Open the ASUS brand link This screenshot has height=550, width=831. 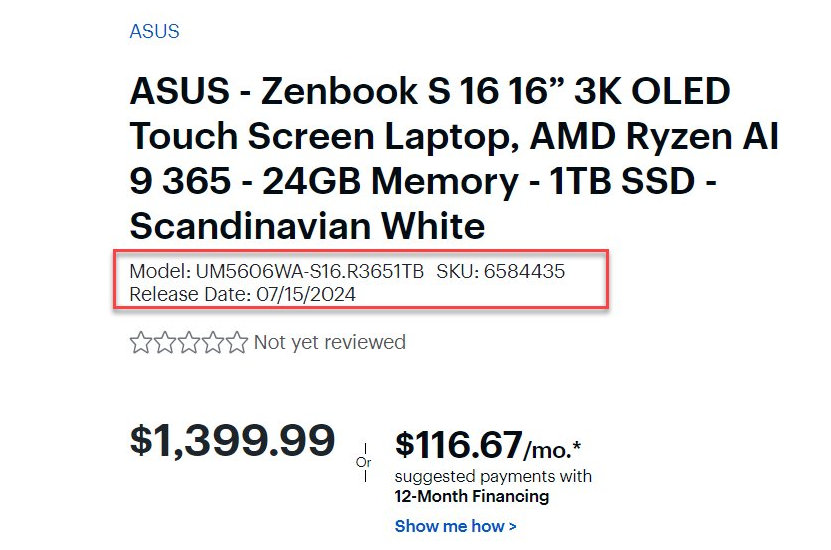coord(154,31)
